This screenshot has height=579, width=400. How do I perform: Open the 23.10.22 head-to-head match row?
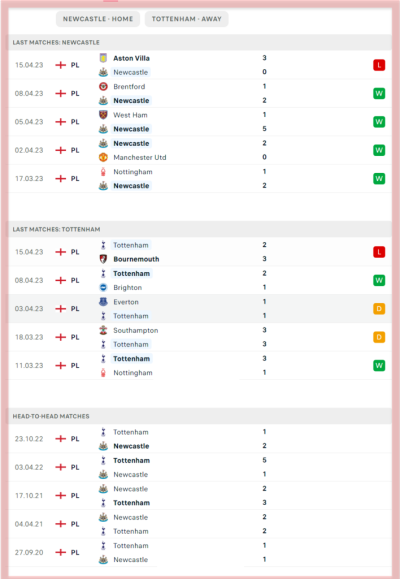pos(200,439)
